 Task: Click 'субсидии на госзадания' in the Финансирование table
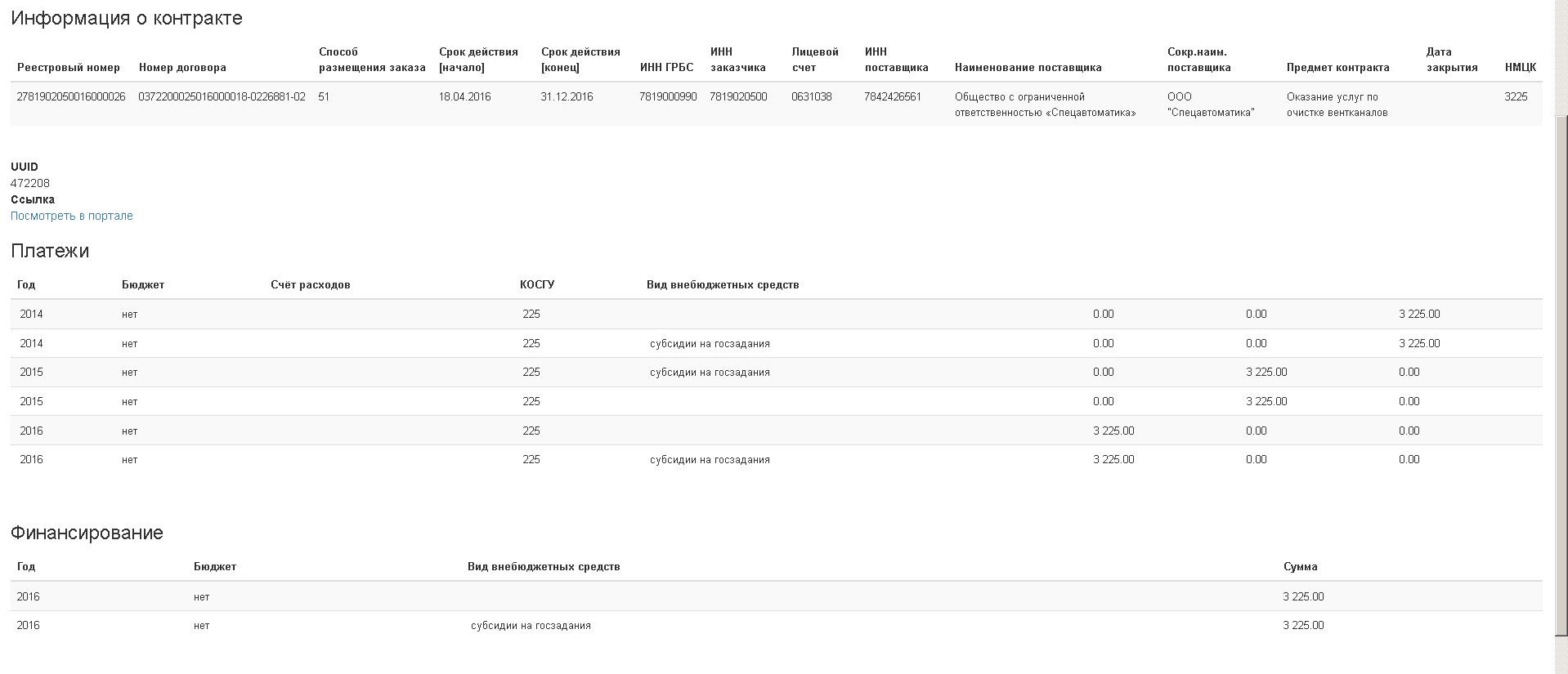531,625
